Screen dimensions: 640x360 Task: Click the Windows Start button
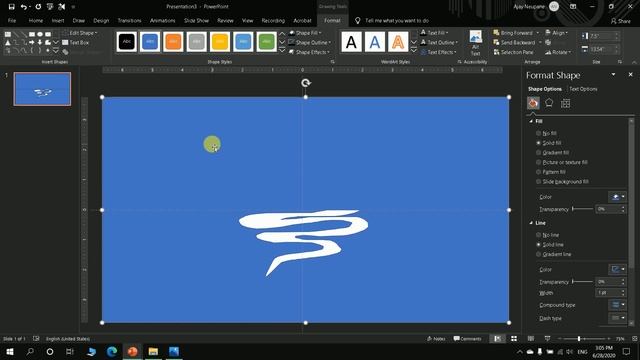tap(10, 351)
